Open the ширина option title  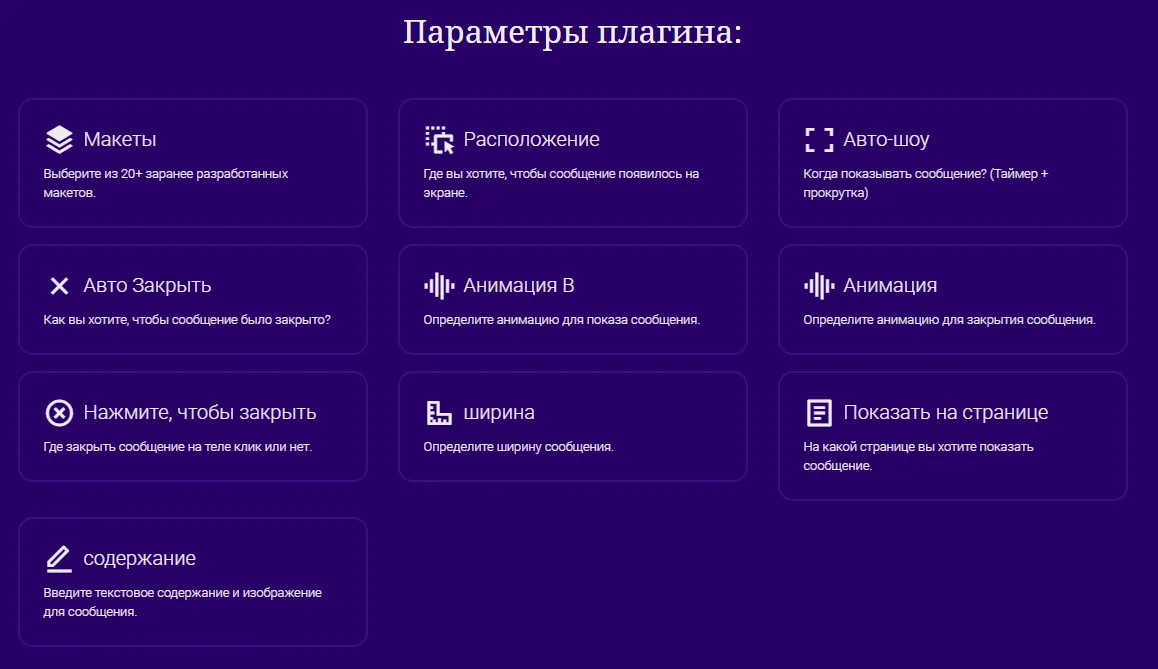[x=498, y=413]
